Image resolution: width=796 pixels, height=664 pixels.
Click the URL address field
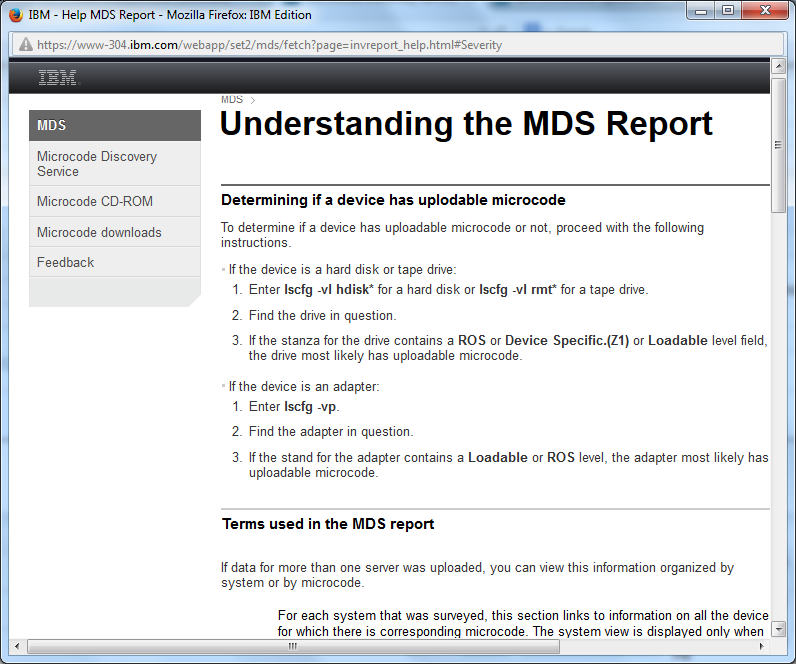[x=400, y=45]
